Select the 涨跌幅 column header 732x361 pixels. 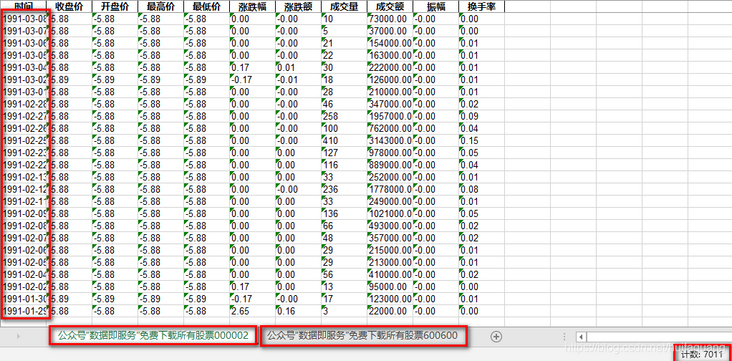point(252,7)
